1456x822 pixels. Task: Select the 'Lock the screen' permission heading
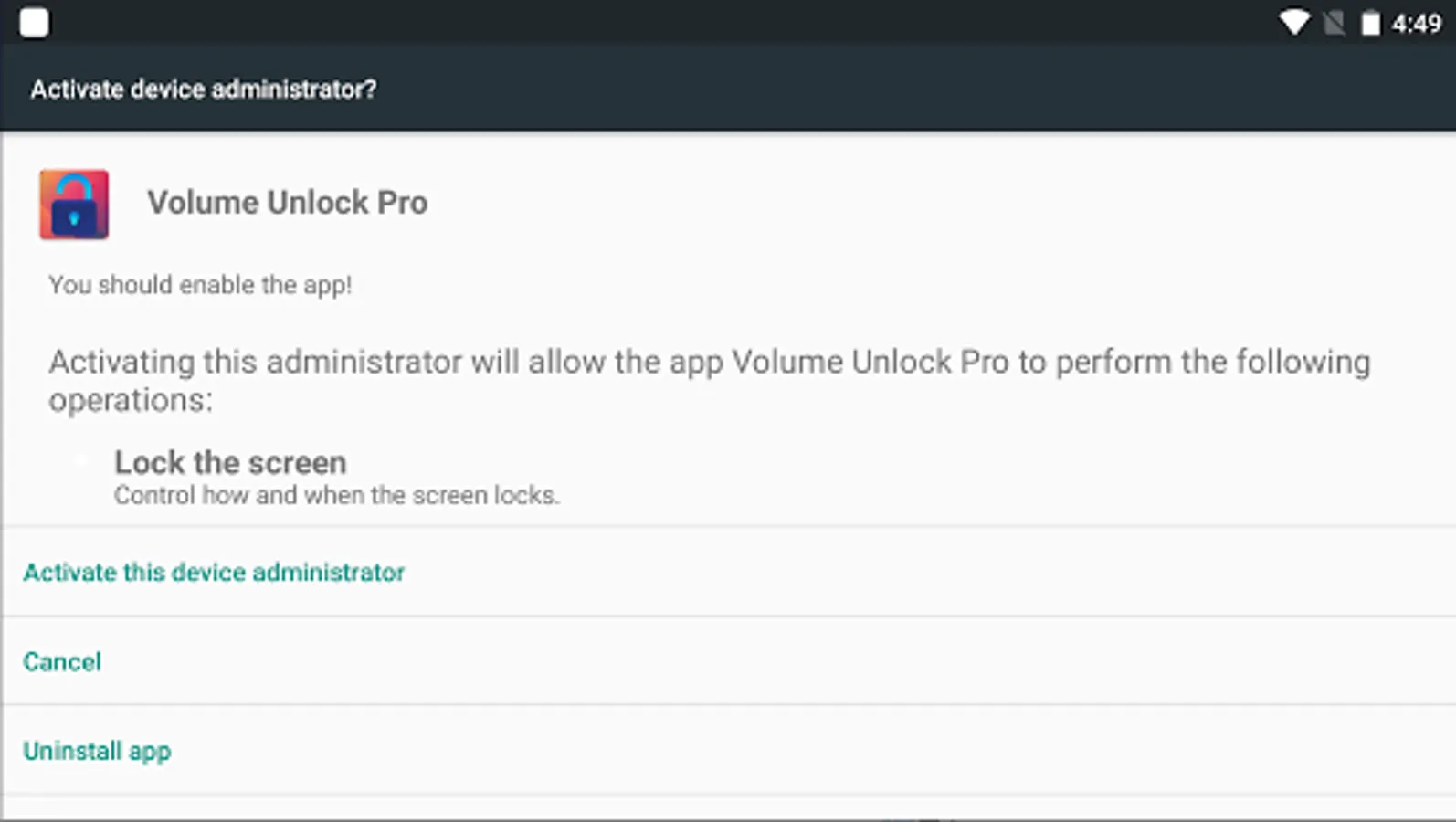(x=230, y=462)
